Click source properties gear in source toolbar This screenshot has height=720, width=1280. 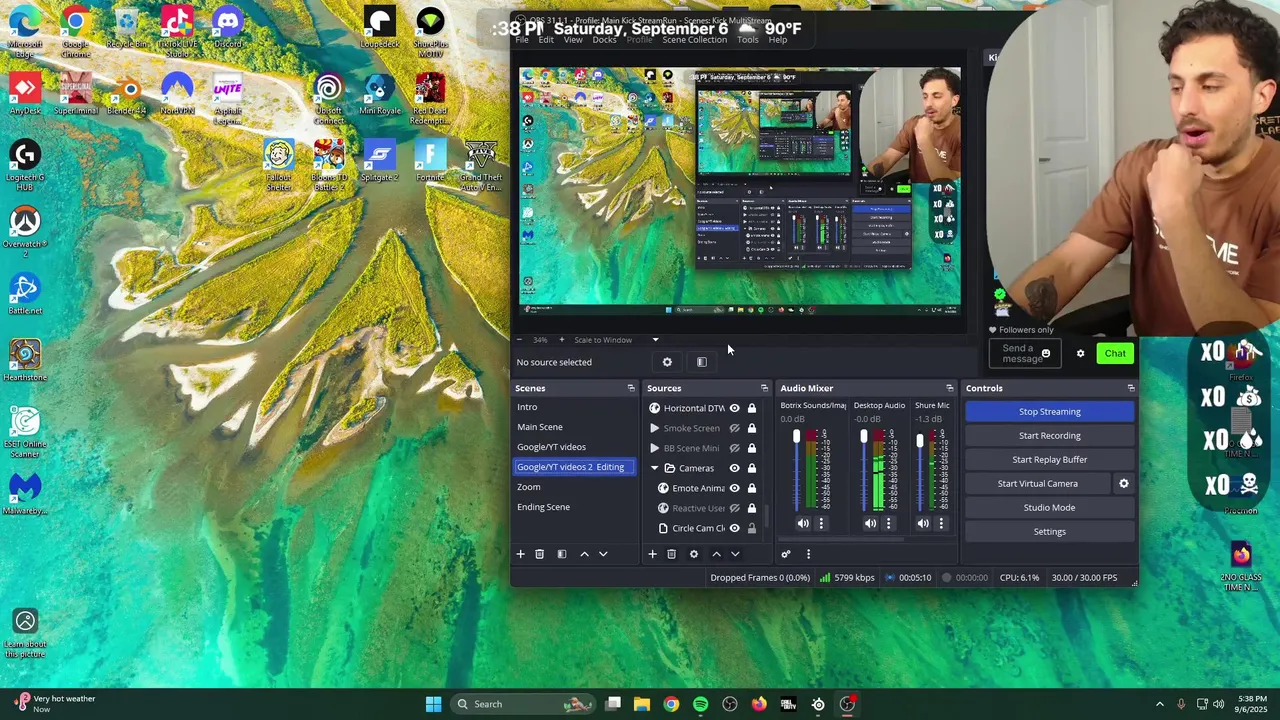(667, 362)
